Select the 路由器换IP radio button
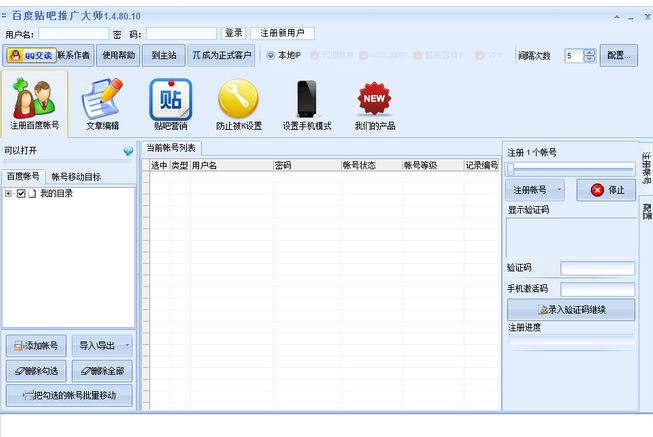This screenshot has height=437, width=653. 418,55
